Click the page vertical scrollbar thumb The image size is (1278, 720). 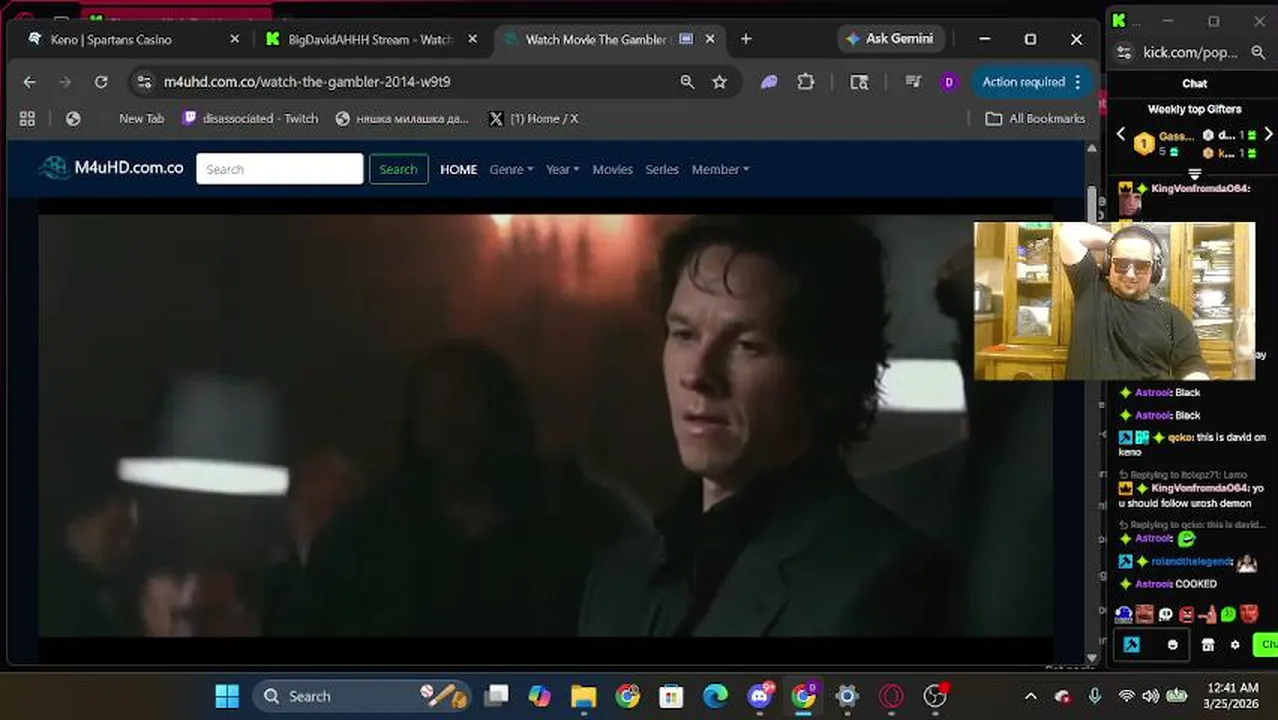click(1091, 206)
